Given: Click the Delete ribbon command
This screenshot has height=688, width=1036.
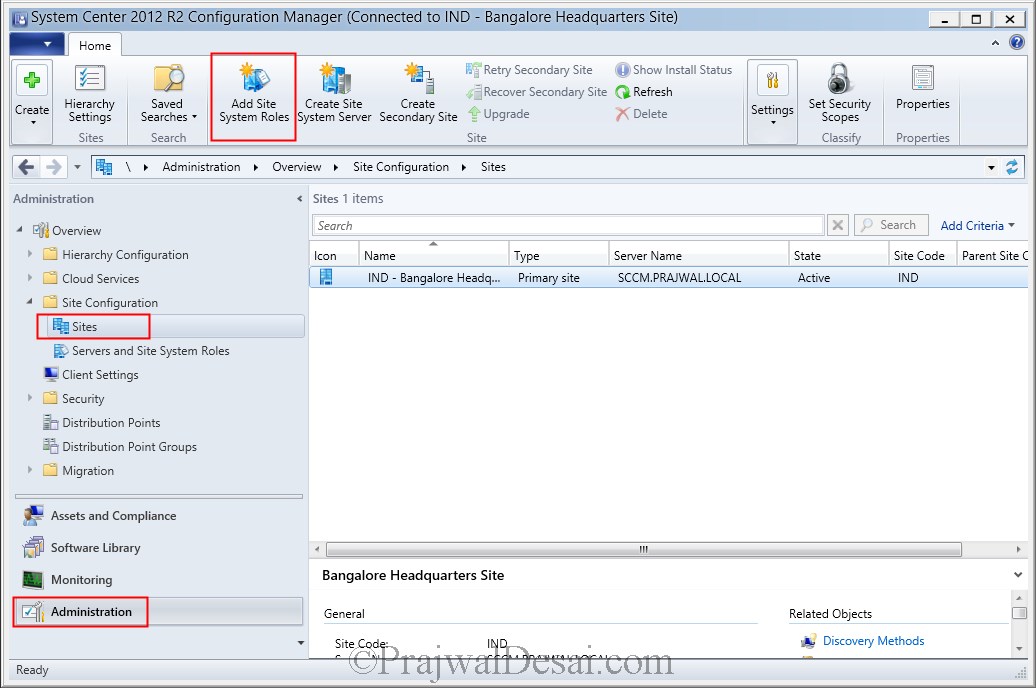Looking at the screenshot, I should [x=642, y=114].
